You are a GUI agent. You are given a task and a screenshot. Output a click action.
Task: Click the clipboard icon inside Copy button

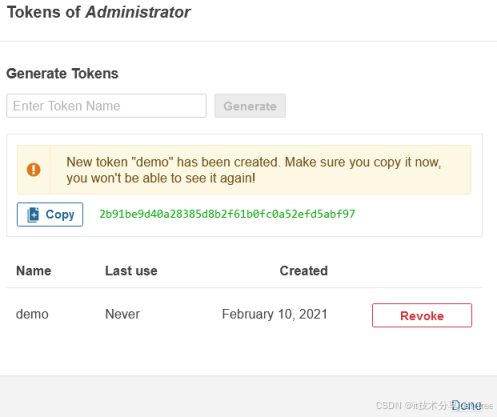tap(33, 214)
